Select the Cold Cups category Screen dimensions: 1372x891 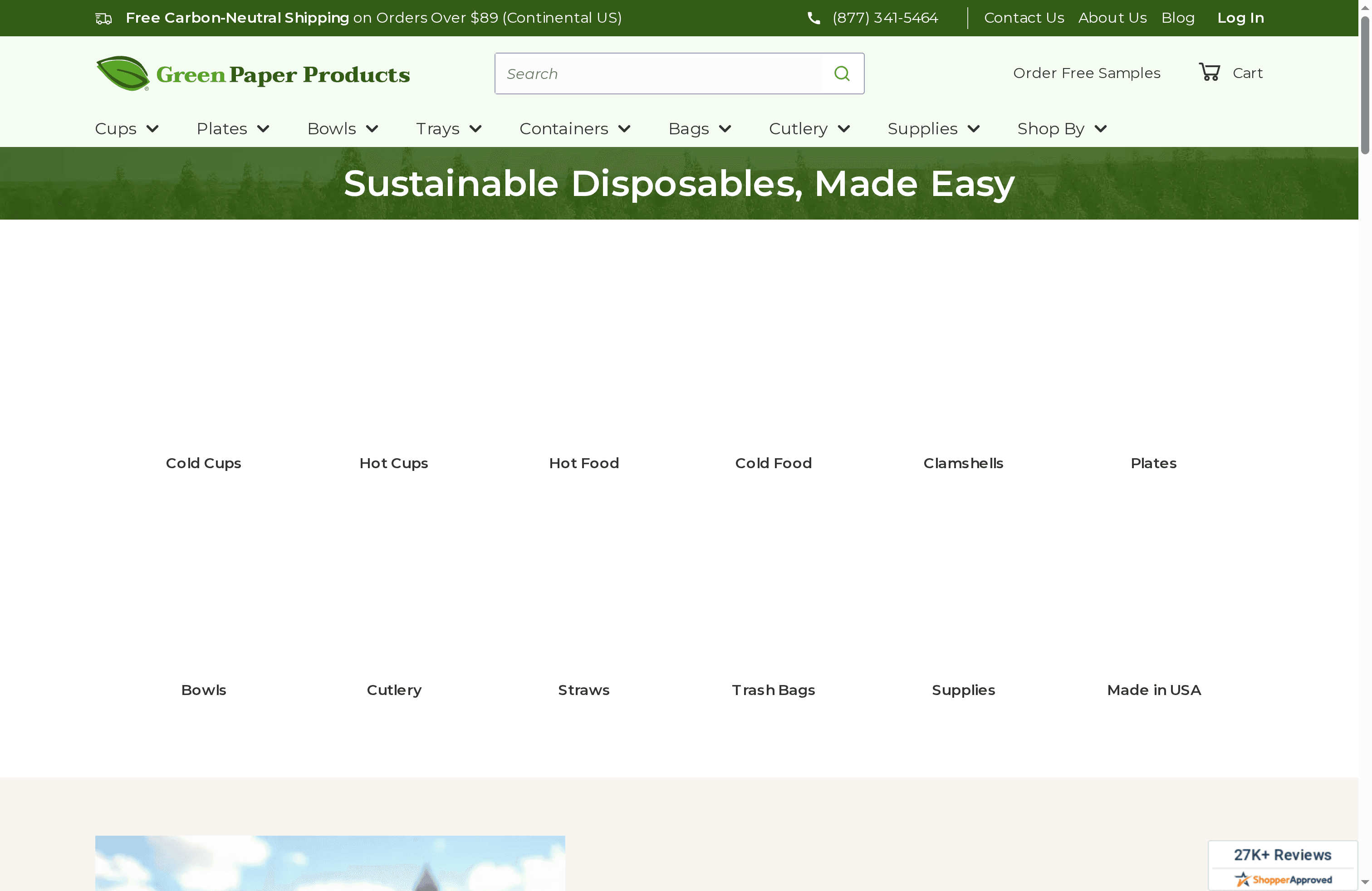click(203, 463)
